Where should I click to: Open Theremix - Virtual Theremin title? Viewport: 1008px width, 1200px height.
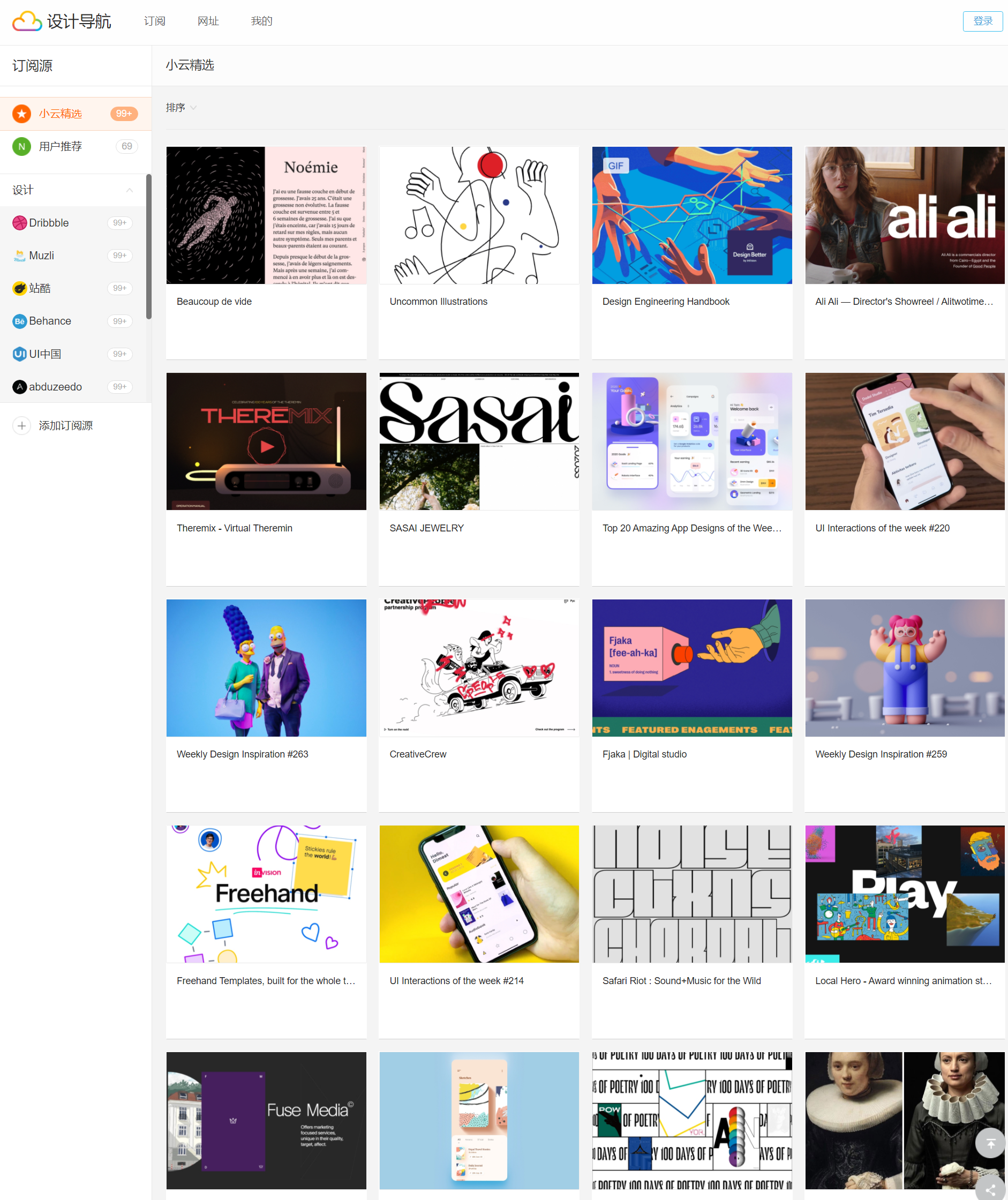pyautogui.click(x=234, y=528)
